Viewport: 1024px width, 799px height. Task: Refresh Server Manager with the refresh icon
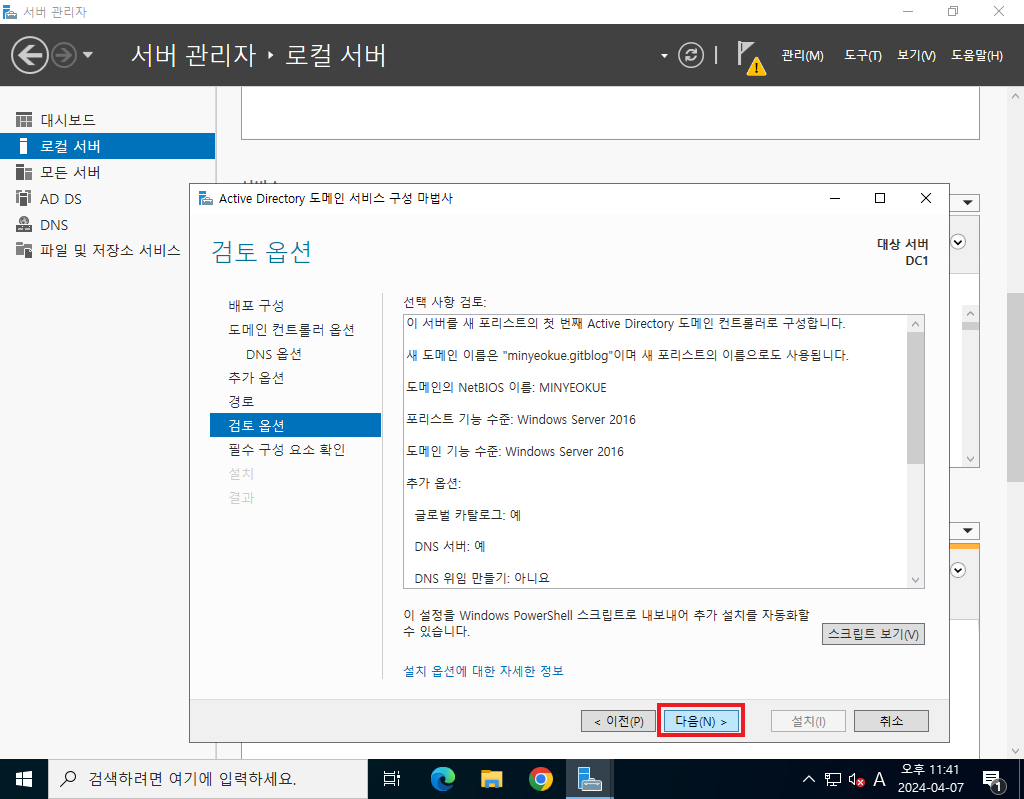point(690,55)
